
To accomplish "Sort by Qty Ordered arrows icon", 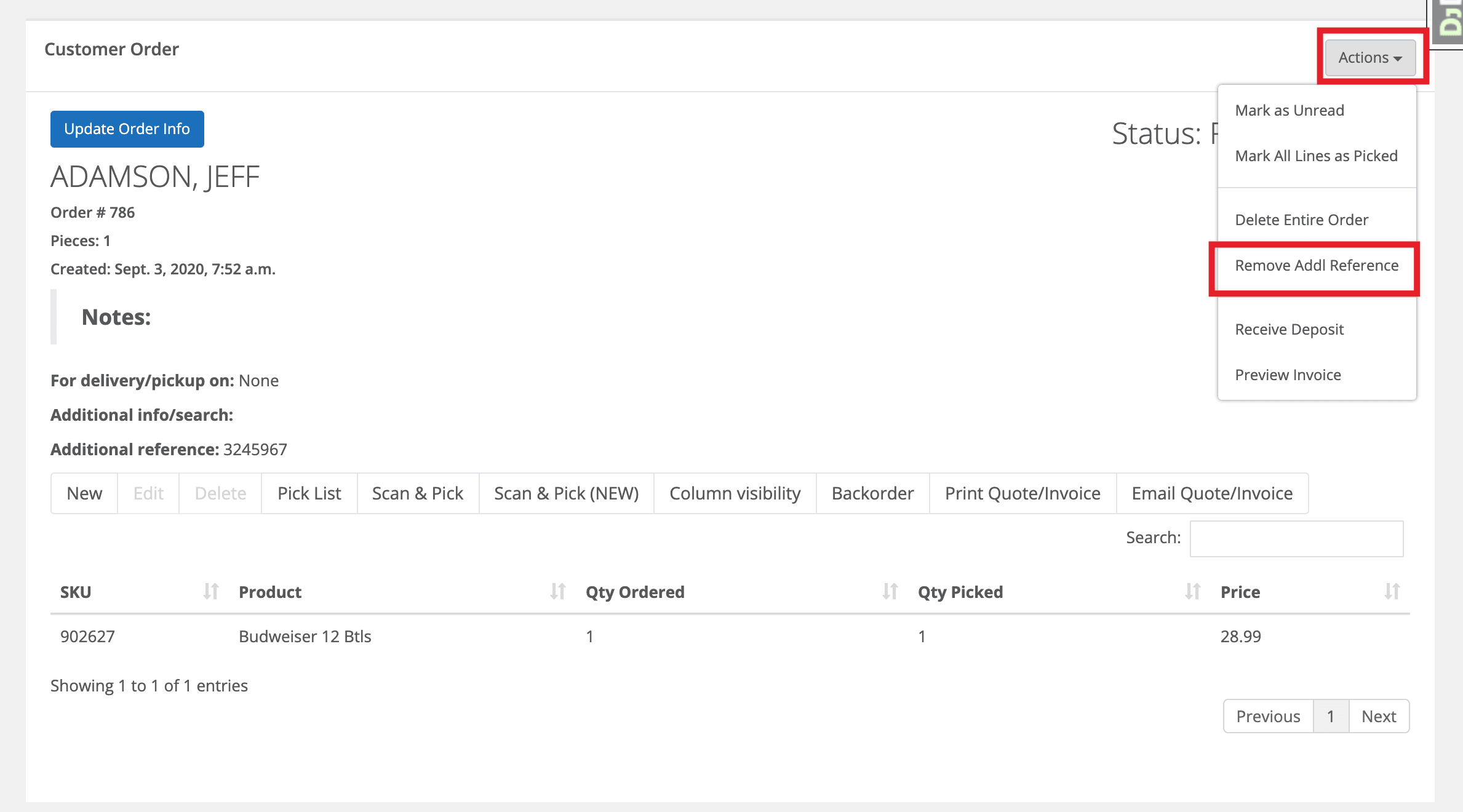I will tap(890, 592).
